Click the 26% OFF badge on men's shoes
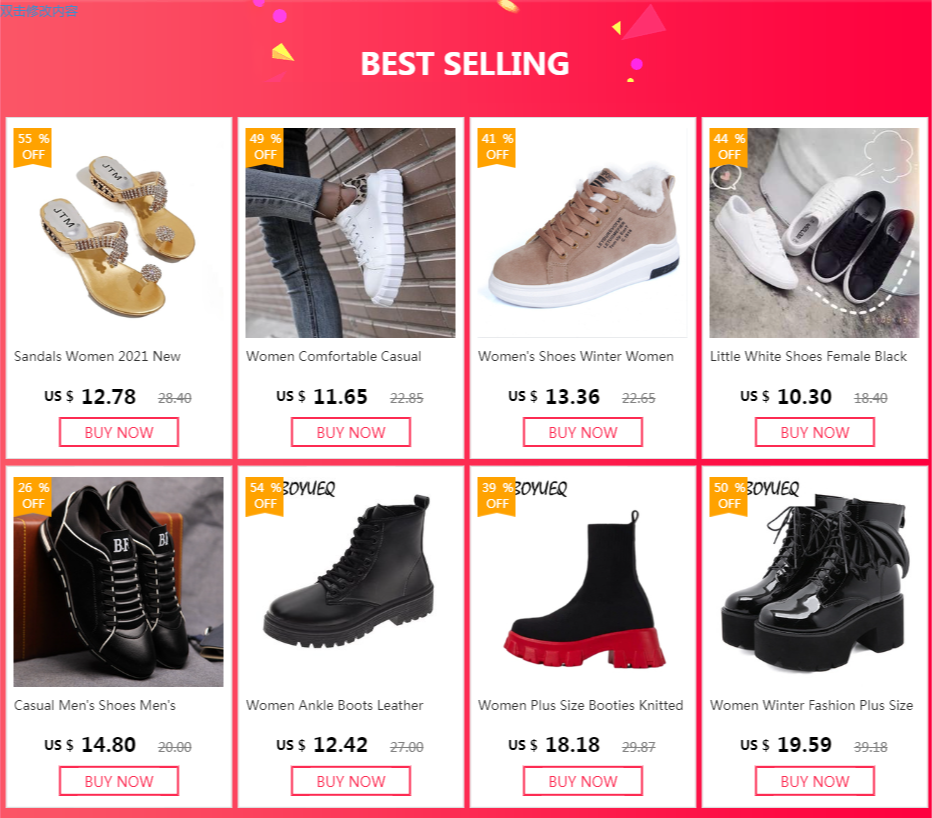This screenshot has height=818, width=932. tap(33, 495)
